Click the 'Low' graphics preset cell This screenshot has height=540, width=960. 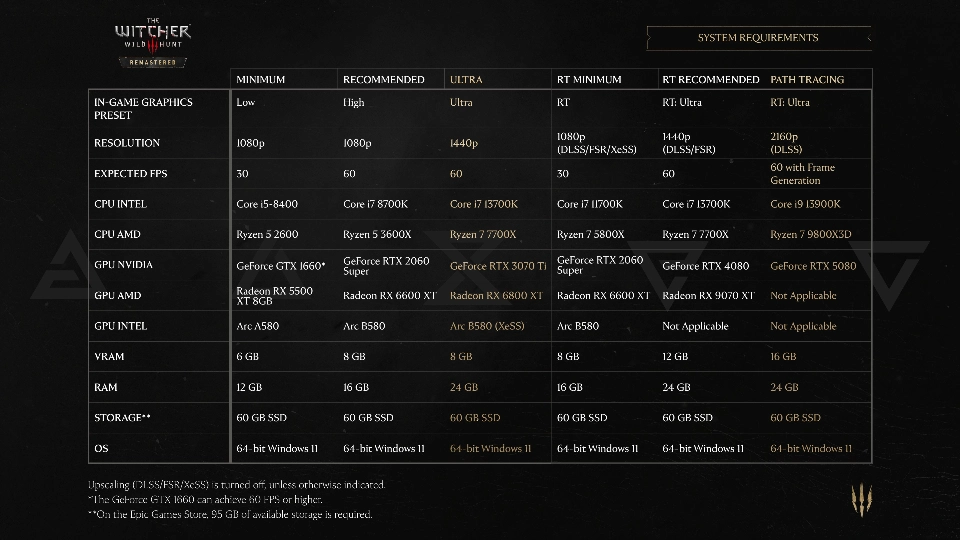(246, 102)
